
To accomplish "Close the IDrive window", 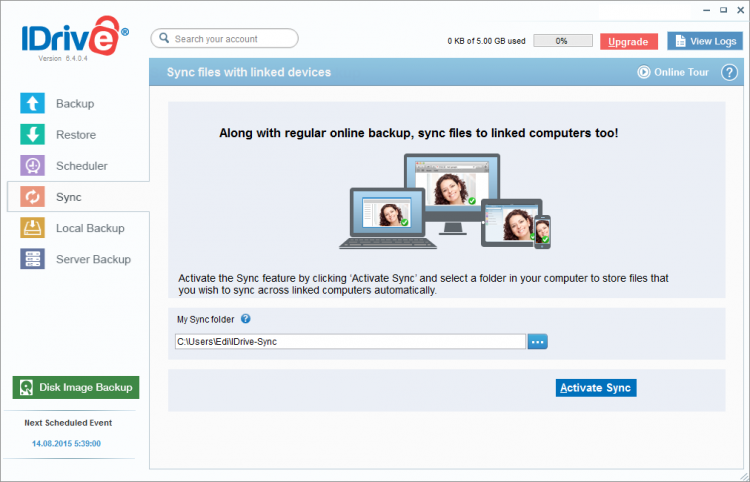I will click(740, 10).
